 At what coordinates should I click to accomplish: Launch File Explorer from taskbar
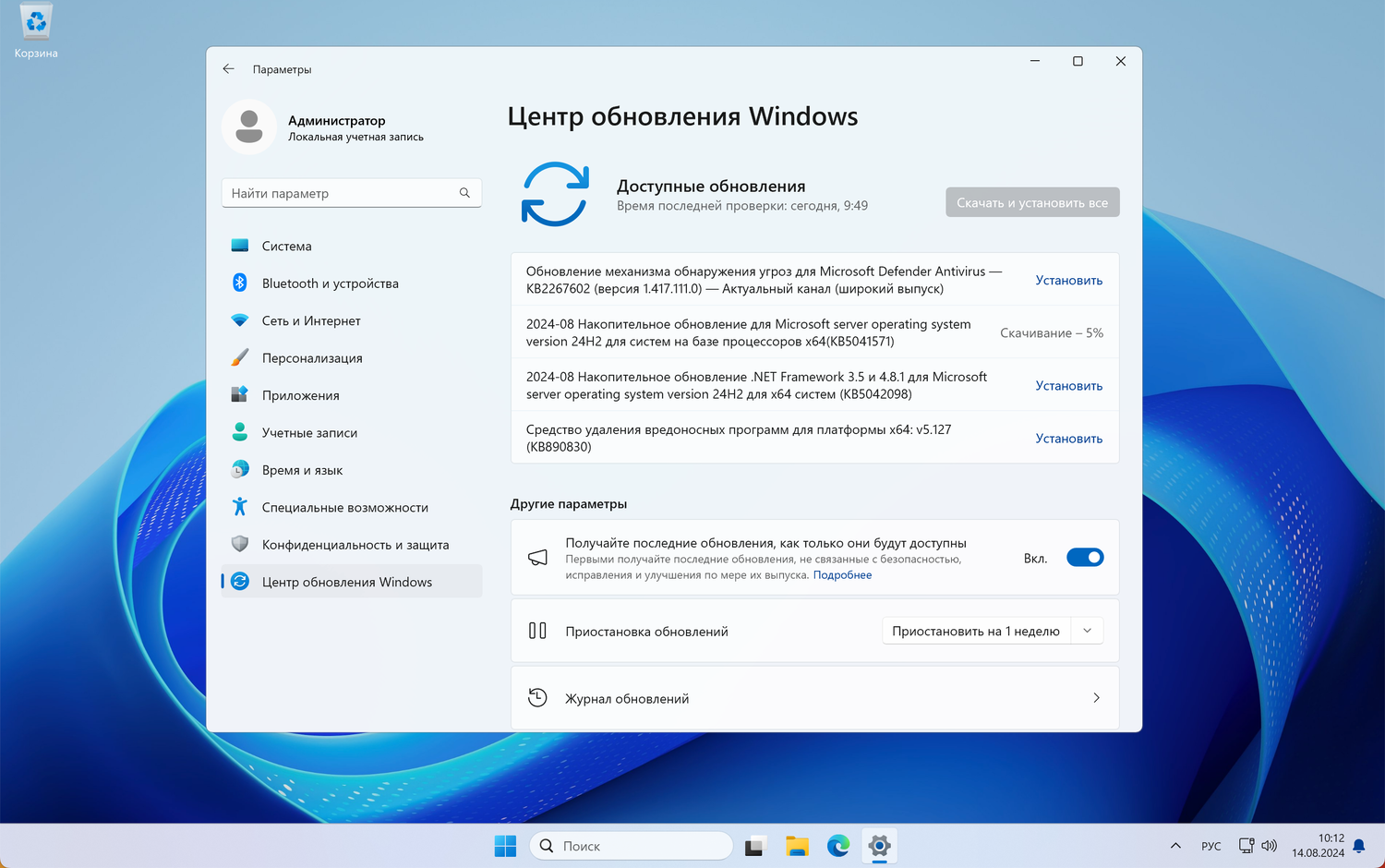pos(797,846)
